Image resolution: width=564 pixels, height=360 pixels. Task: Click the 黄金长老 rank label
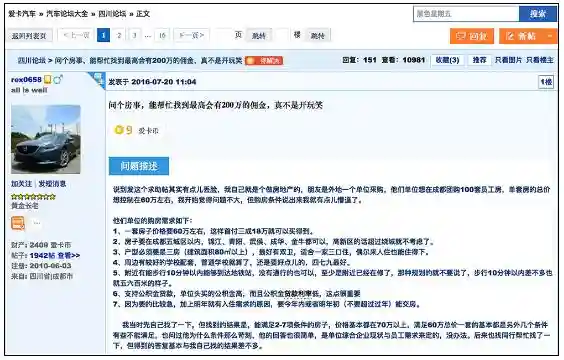pos(24,206)
